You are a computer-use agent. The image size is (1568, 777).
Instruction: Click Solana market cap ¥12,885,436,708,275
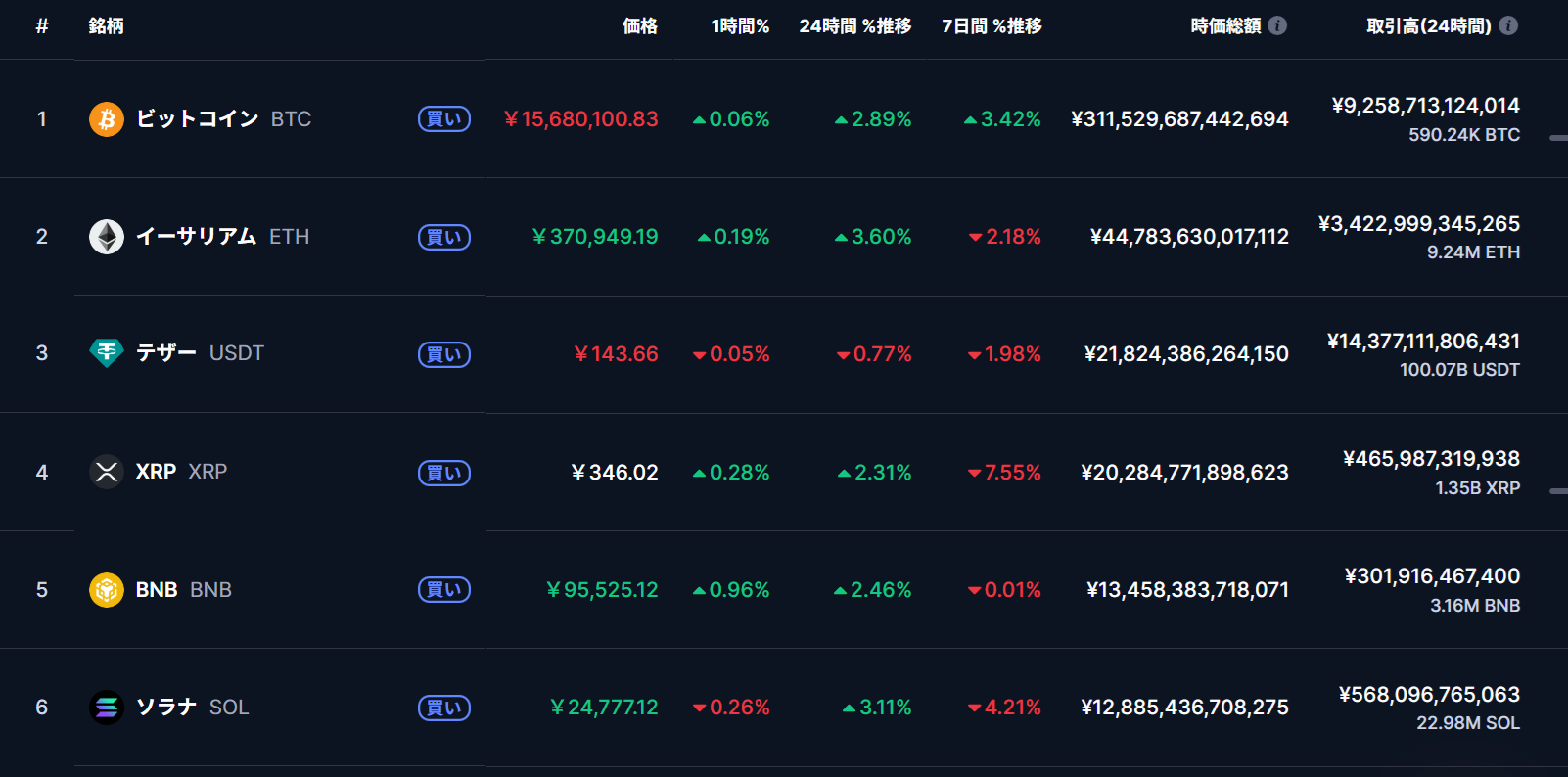[1184, 708]
